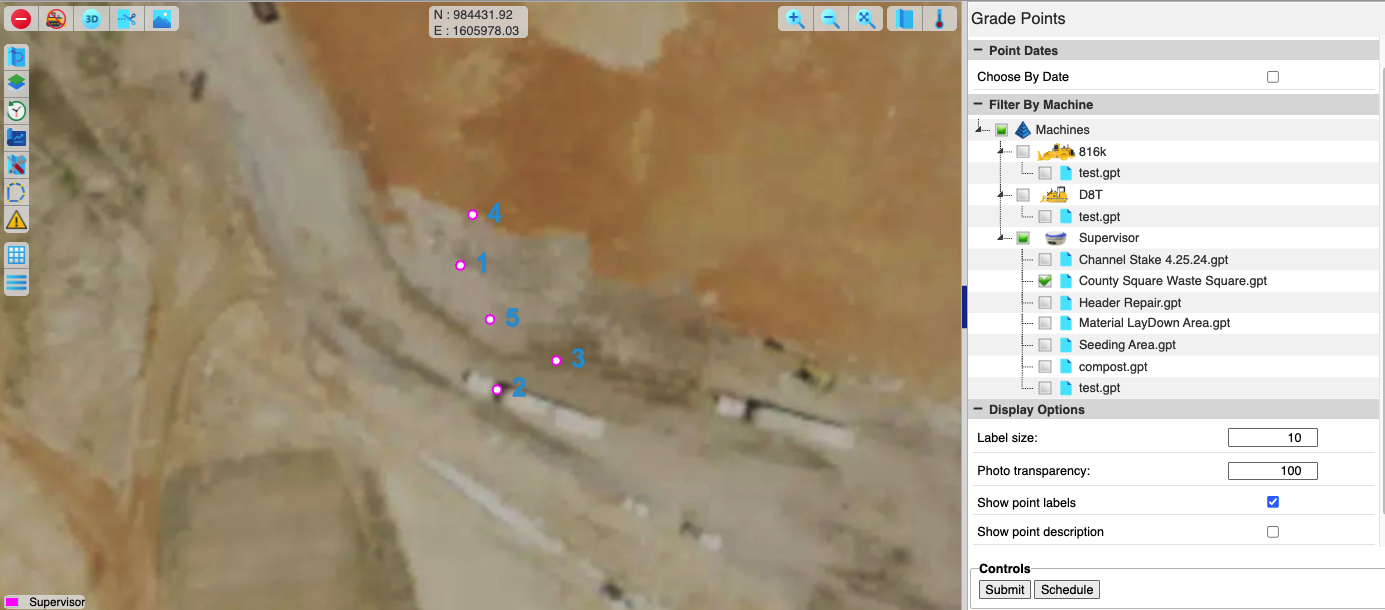This screenshot has height=610, width=1385.
Task: Click the Supervisor GPS rover icon
Action: 1055,238
